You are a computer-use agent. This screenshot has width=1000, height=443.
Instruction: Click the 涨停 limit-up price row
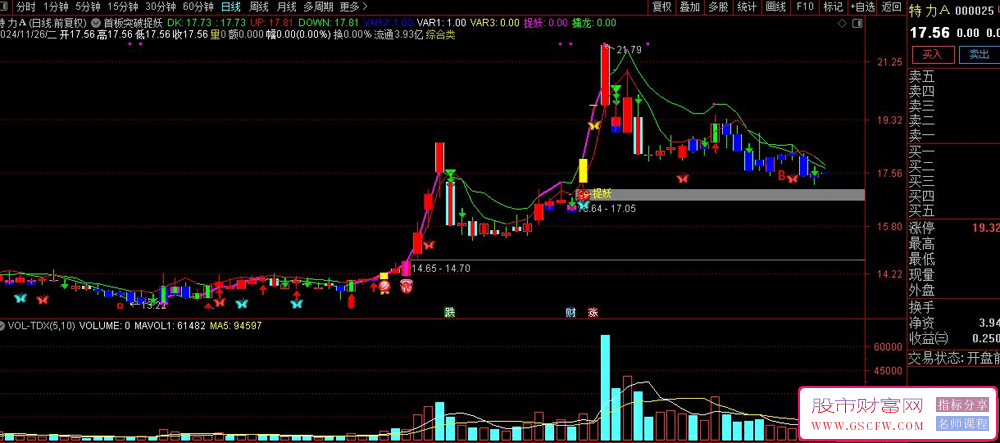(x=954, y=228)
